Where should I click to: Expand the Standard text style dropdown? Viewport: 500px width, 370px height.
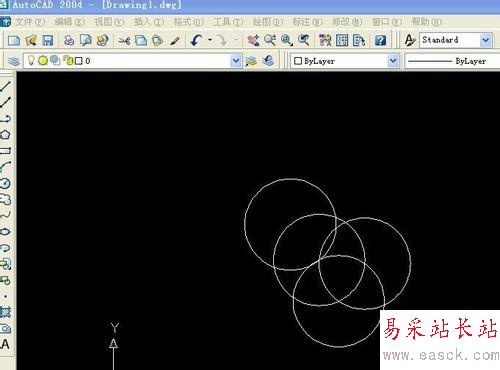[x=486, y=40]
